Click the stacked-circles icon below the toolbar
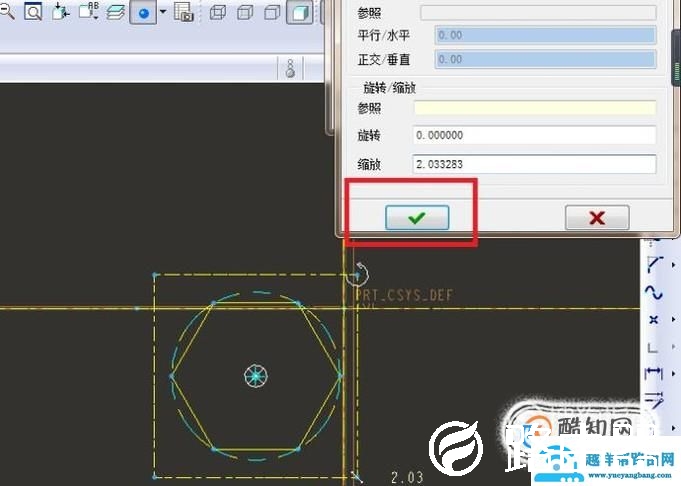Viewport: 681px width, 486px height. click(x=291, y=69)
